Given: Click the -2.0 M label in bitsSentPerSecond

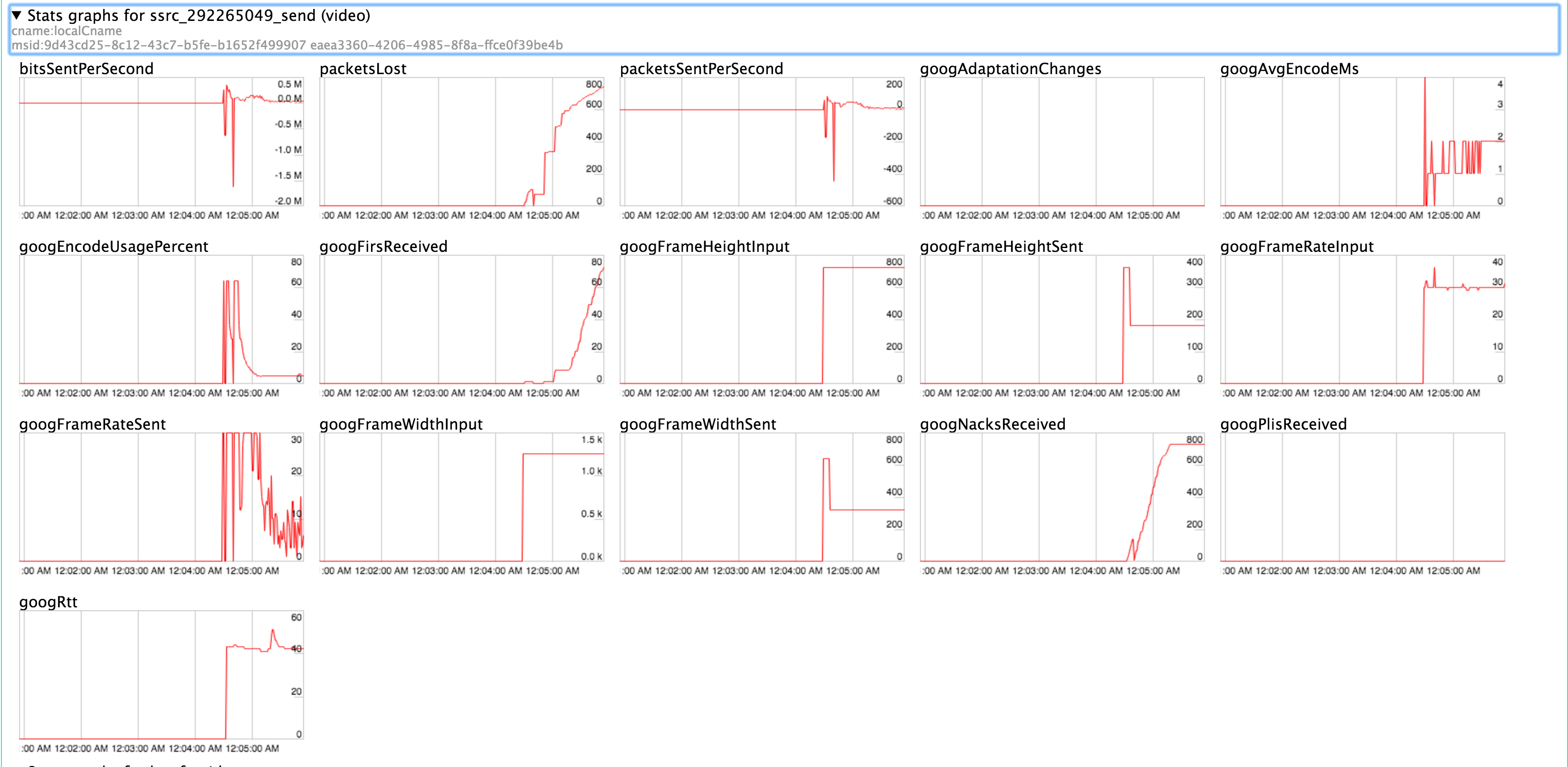Looking at the screenshot, I should pyautogui.click(x=288, y=201).
